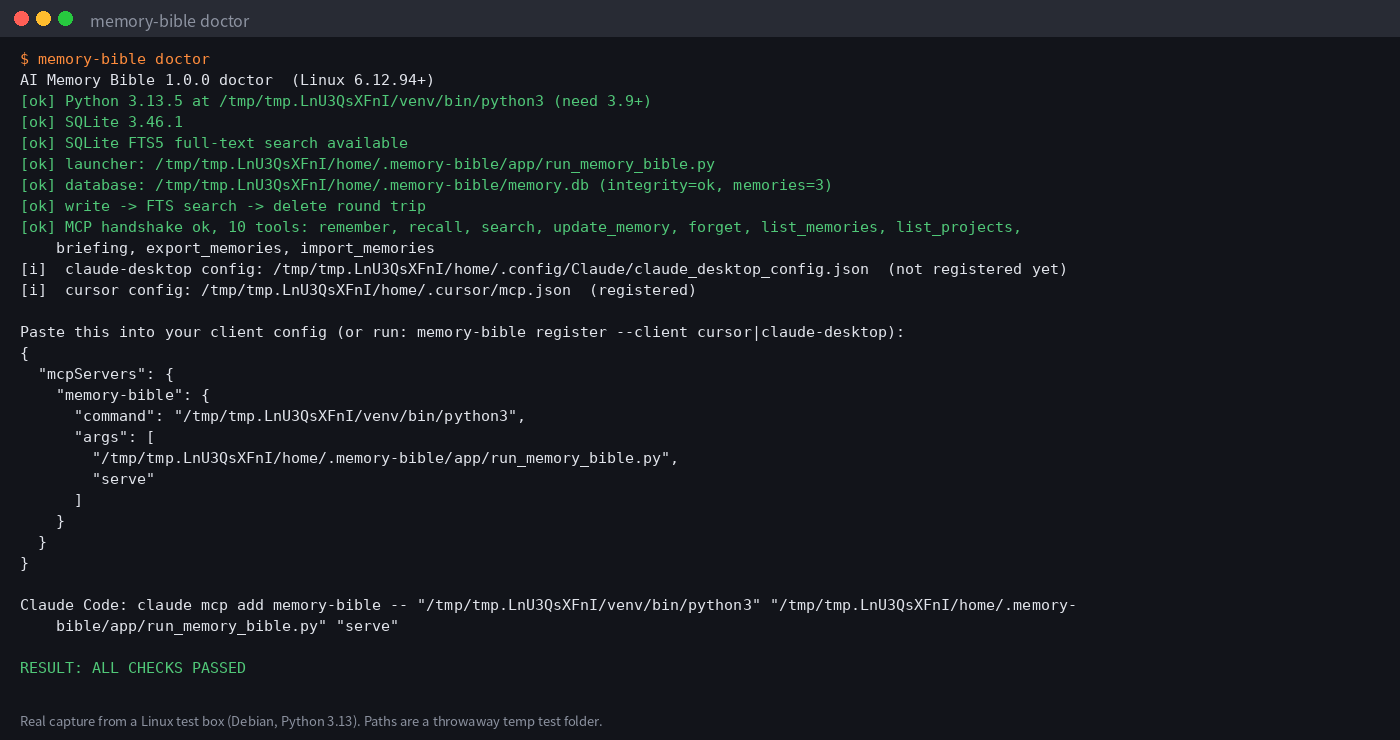This screenshot has width=1400, height=740.
Task: Click the 'Real capture from a Linux test box' caption
Action: pyautogui.click(x=311, y=721)
